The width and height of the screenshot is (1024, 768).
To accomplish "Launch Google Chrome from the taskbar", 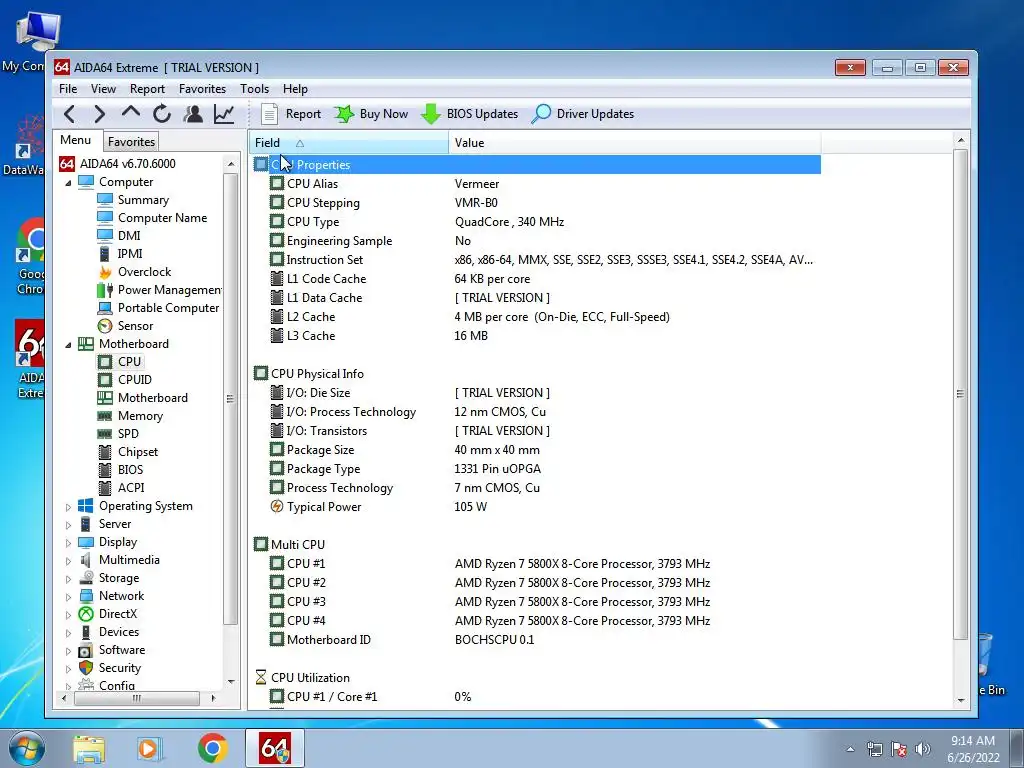I will [x=213, y=748].
